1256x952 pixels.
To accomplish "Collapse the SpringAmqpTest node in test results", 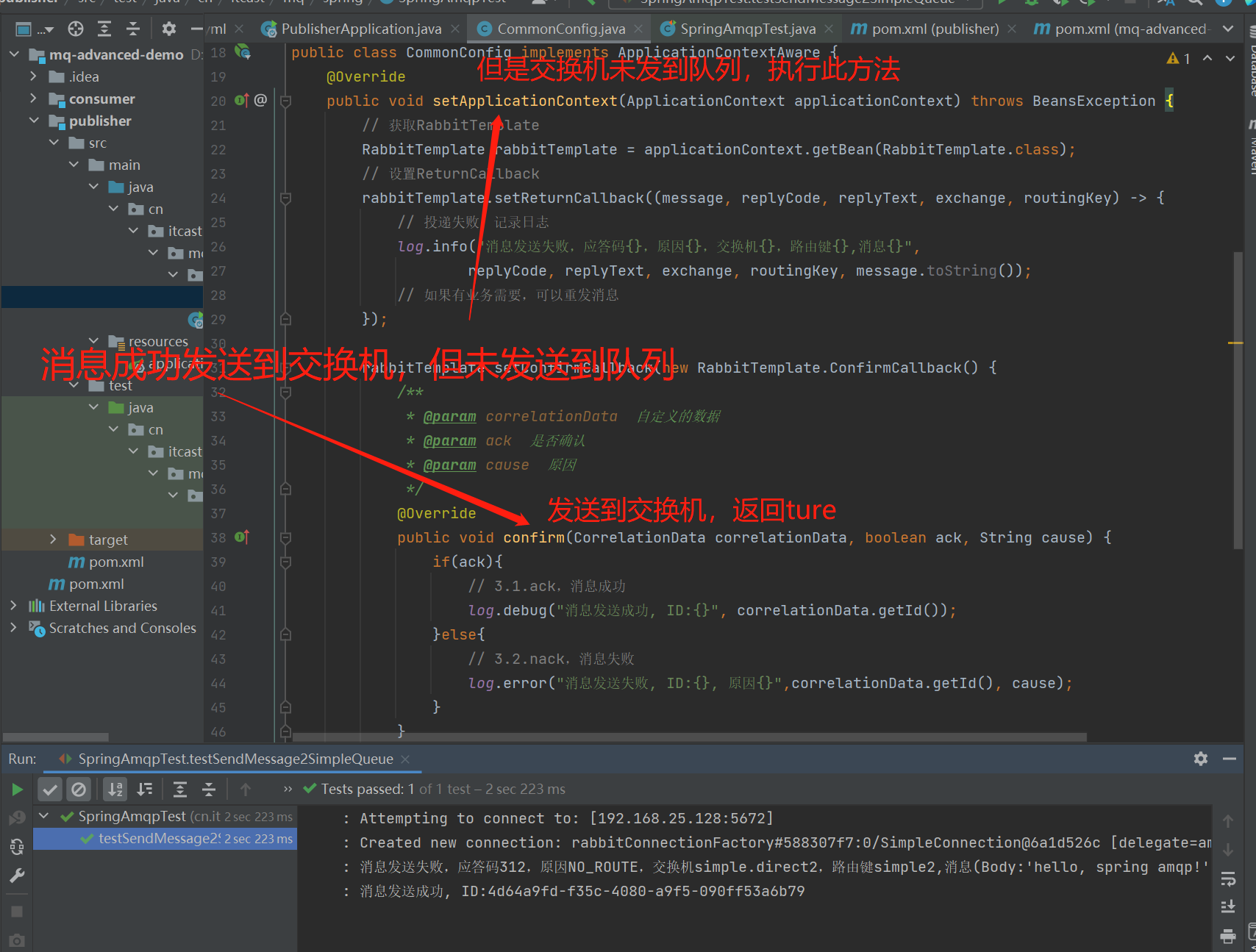I will pyautogui.click(x=43, y=816).
